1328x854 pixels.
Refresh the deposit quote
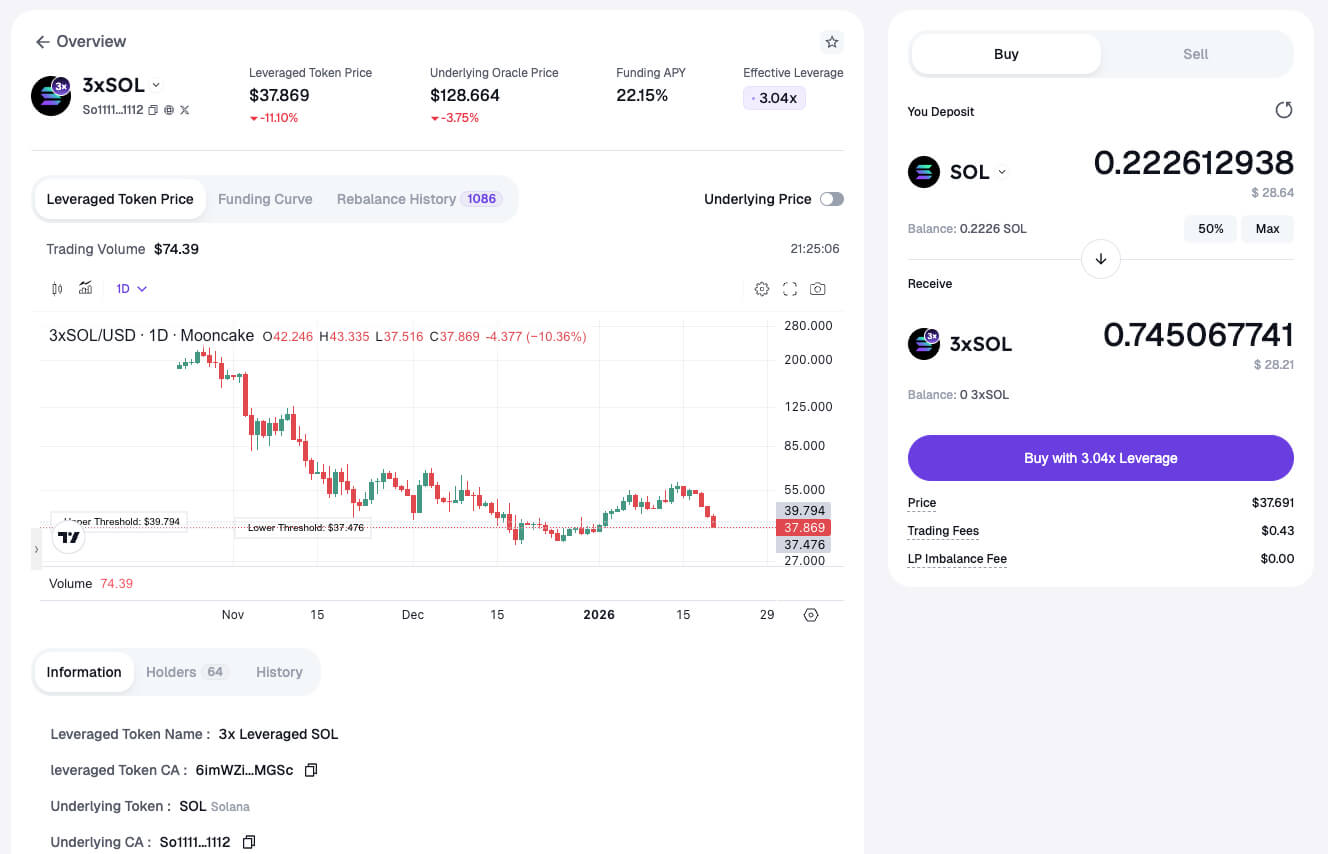(x=1284, y=110)
